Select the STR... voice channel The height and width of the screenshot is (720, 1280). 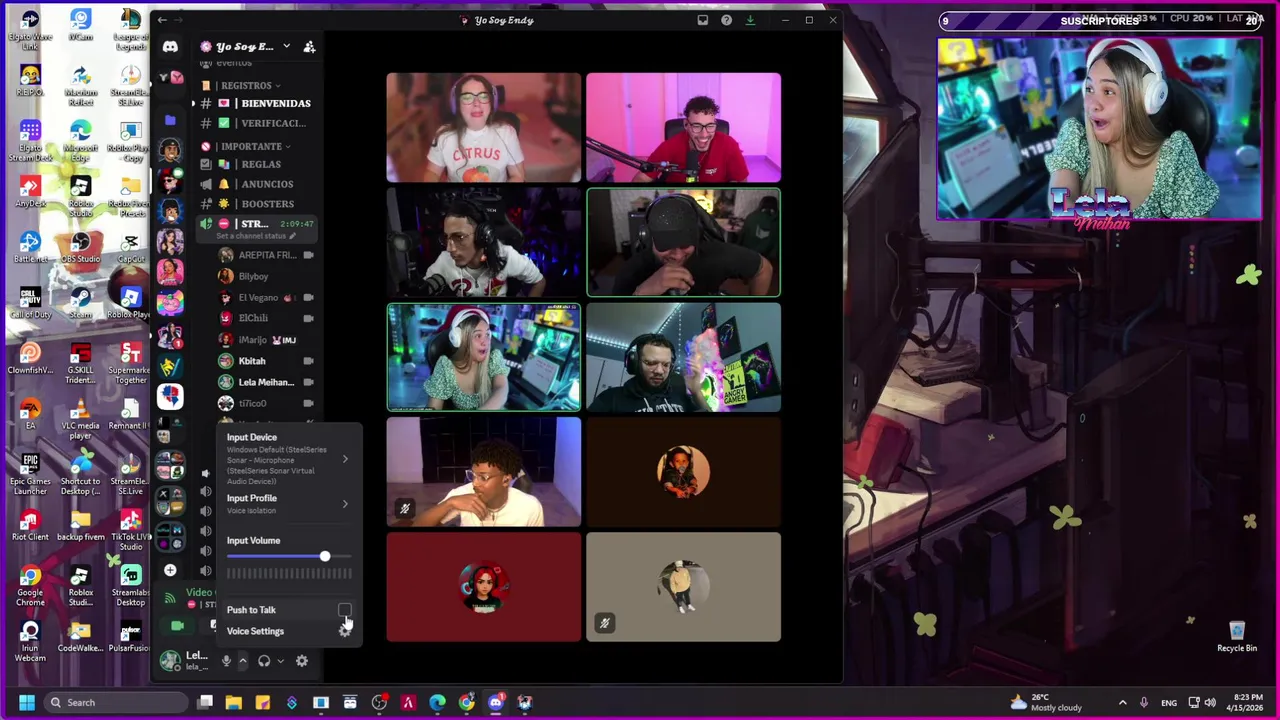[256, 224]
